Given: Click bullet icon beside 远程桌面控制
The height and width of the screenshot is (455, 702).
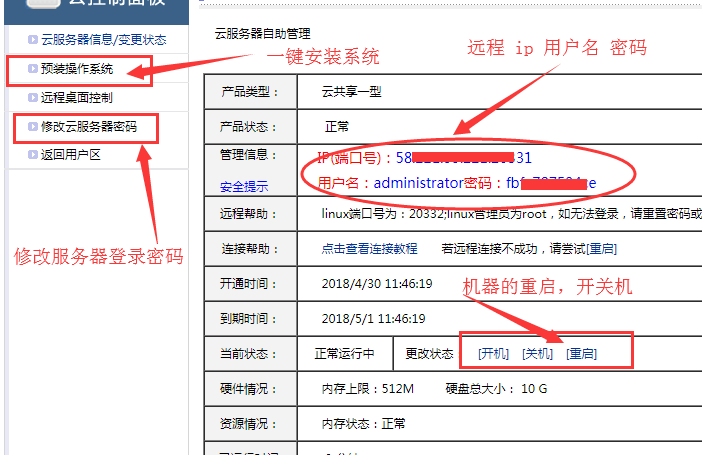Looking at the screenshot, I should (32, 97).
